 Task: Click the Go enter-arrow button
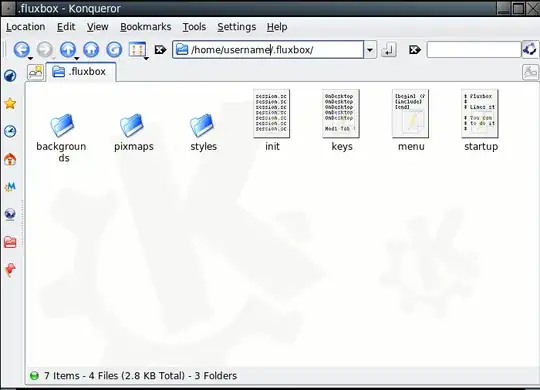[389, 50]
